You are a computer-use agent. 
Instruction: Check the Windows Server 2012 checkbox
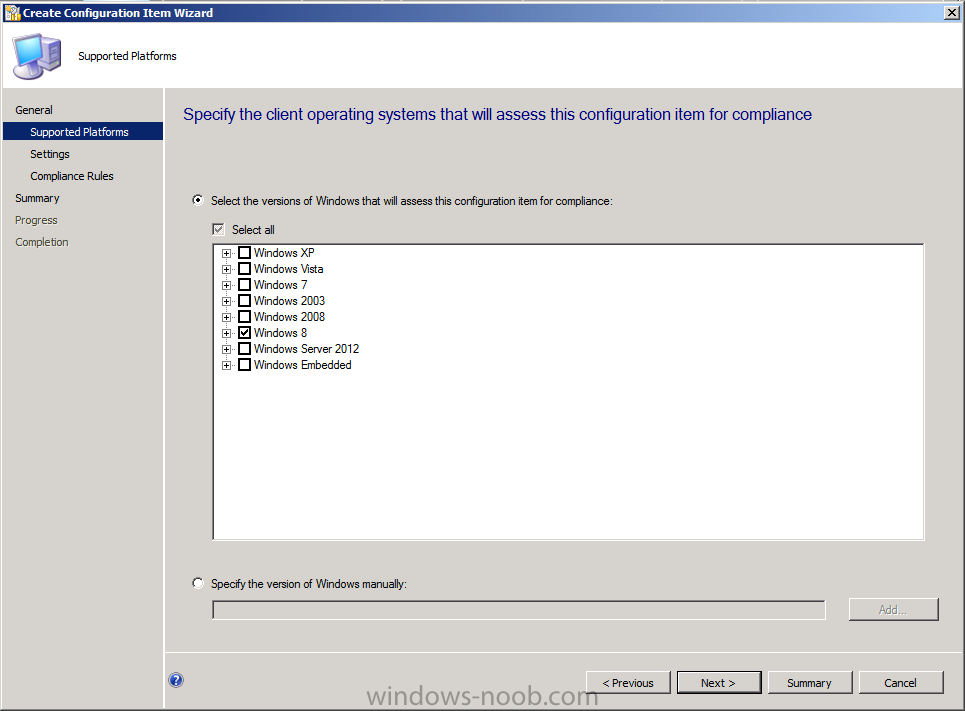(244, 348)
